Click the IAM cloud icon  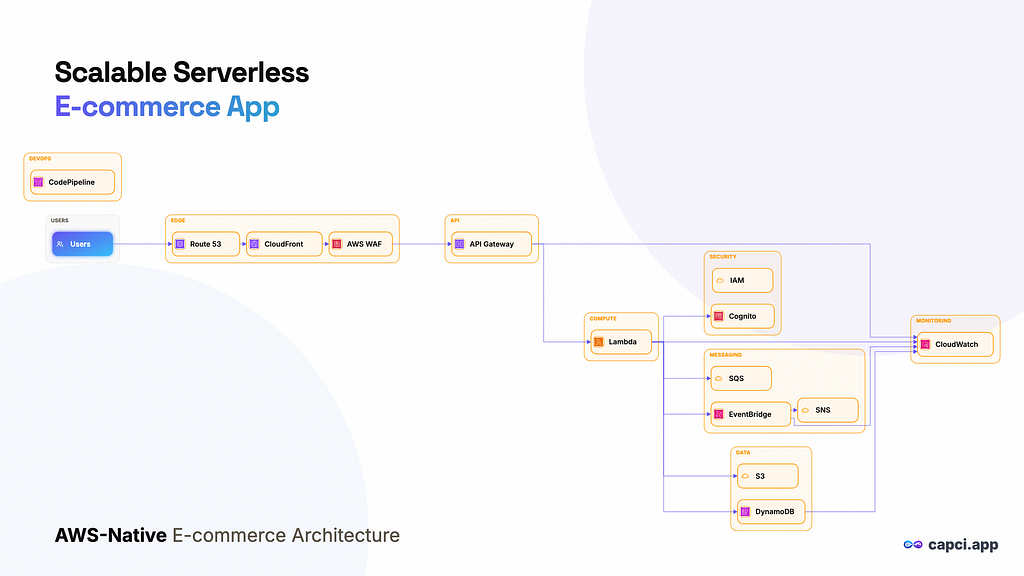click(720, 281)
